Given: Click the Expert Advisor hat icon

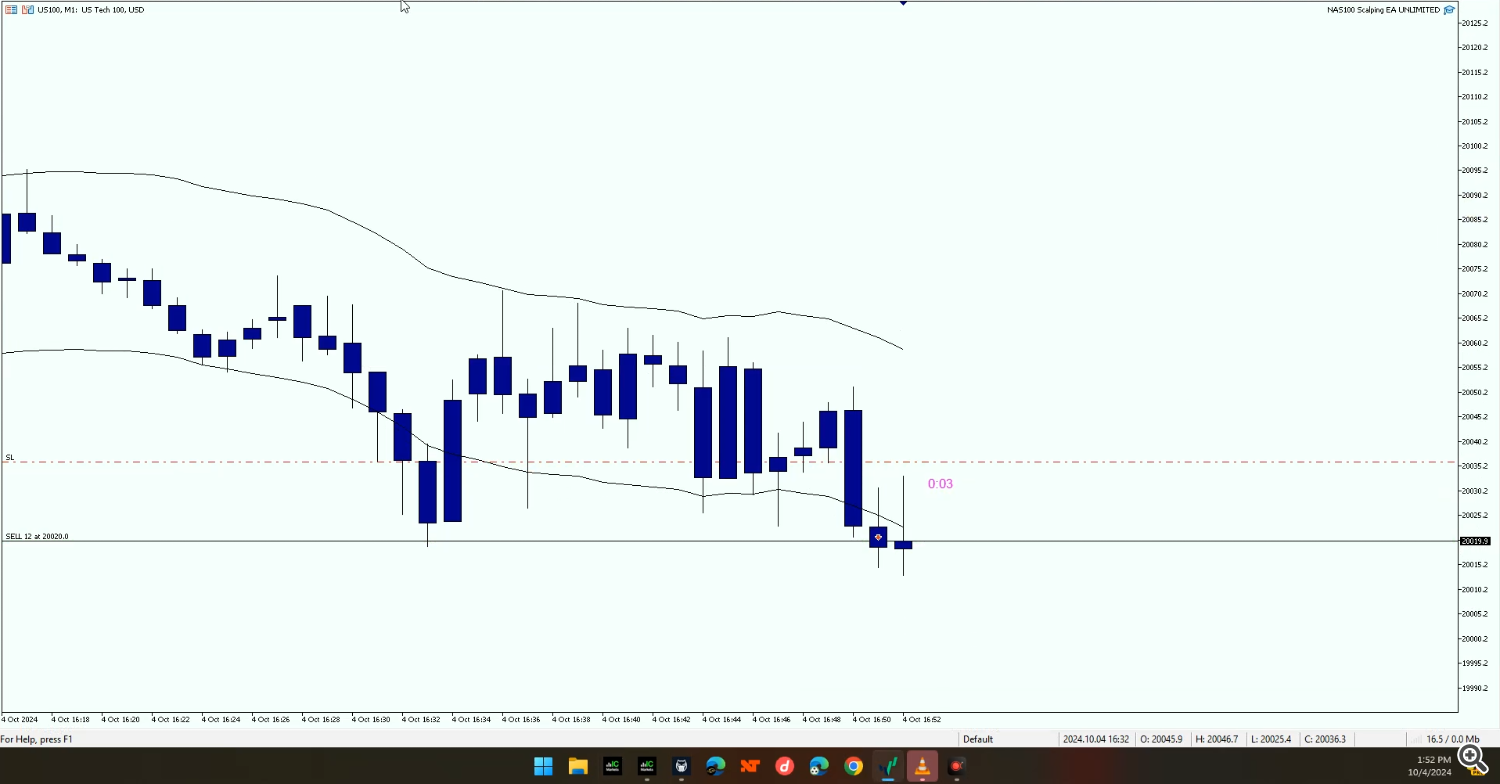Looking at the screenshot, I should (1449, 10).
